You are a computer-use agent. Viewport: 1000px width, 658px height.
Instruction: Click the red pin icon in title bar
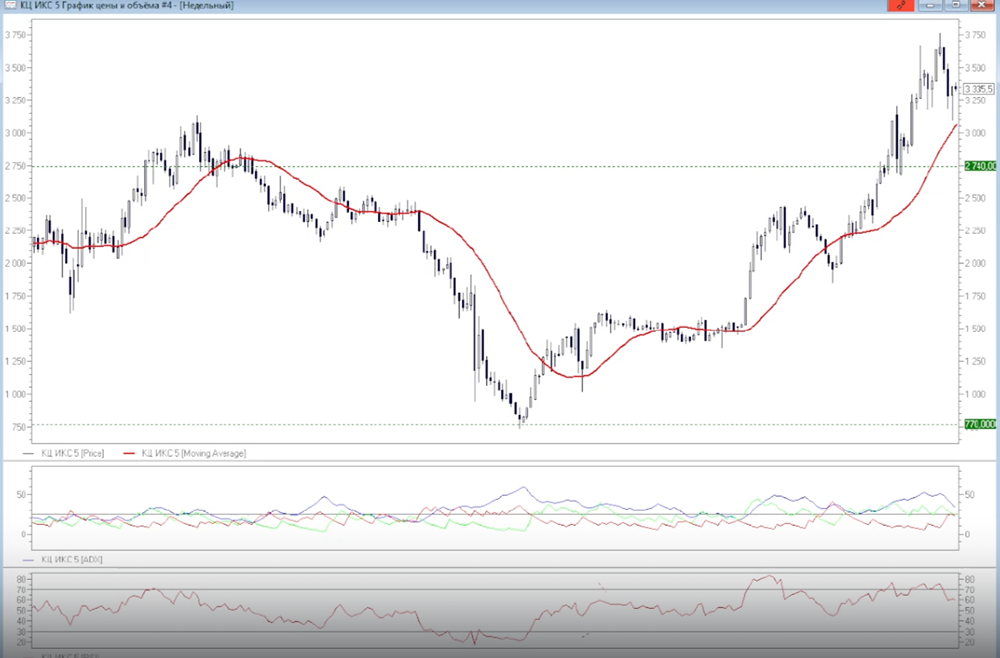pyautogui.click(x=901, y=5)
